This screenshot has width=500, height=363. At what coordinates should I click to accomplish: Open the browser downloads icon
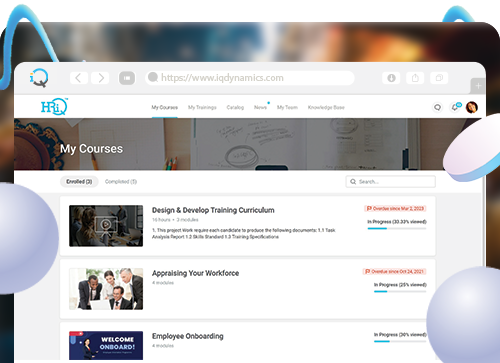(x=391, y=78)
